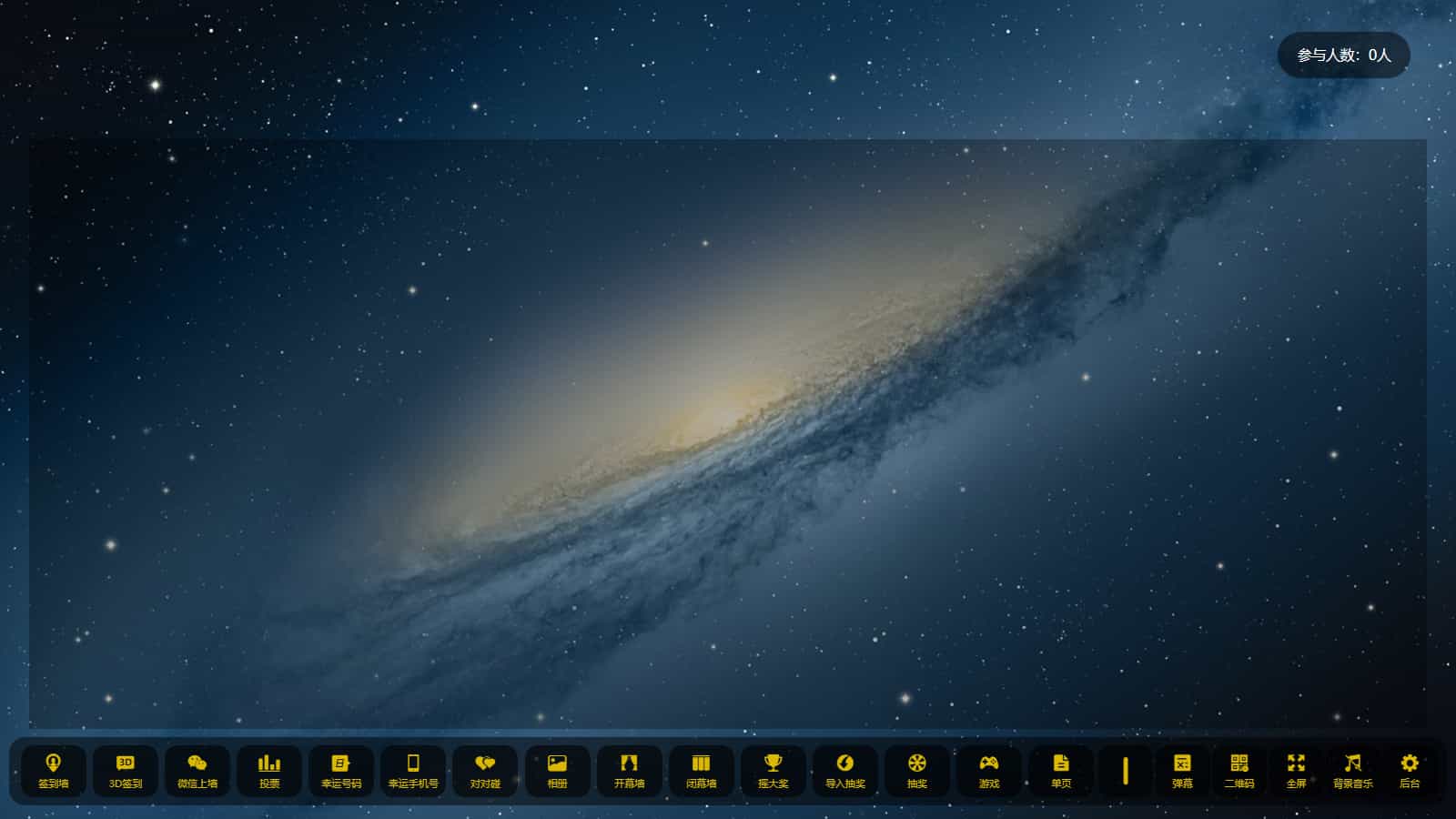Open the 对对碰 matching game
The width and height of the screenshot is (1456, 819).
[x=485, y=771]
